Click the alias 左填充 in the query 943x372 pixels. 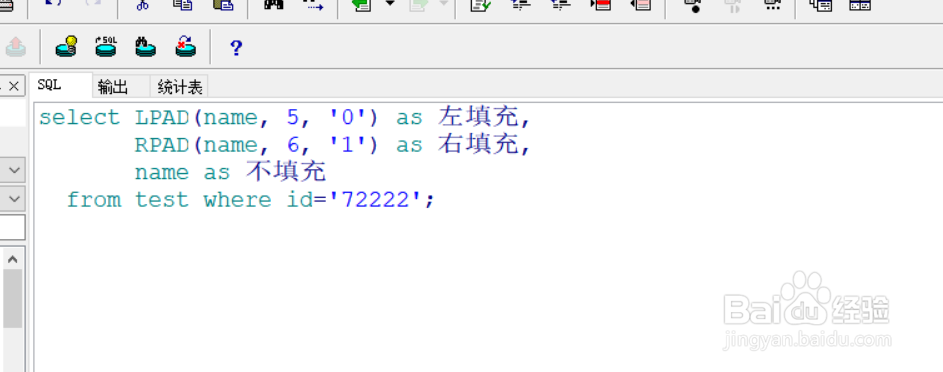(479, 117)
